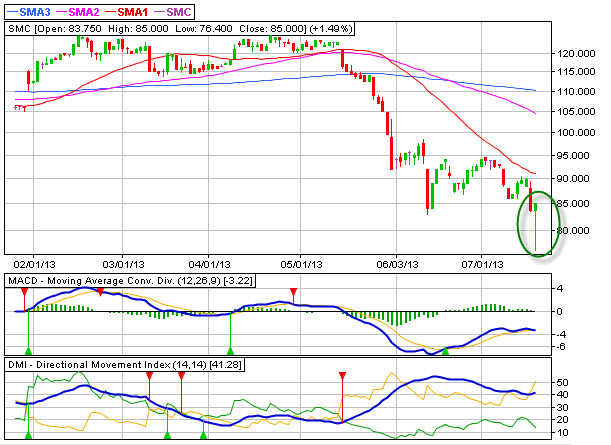The image size is (611, 445).
Task: Select the red MACD signal marker before 05/01/13
Action: (293, 292)
